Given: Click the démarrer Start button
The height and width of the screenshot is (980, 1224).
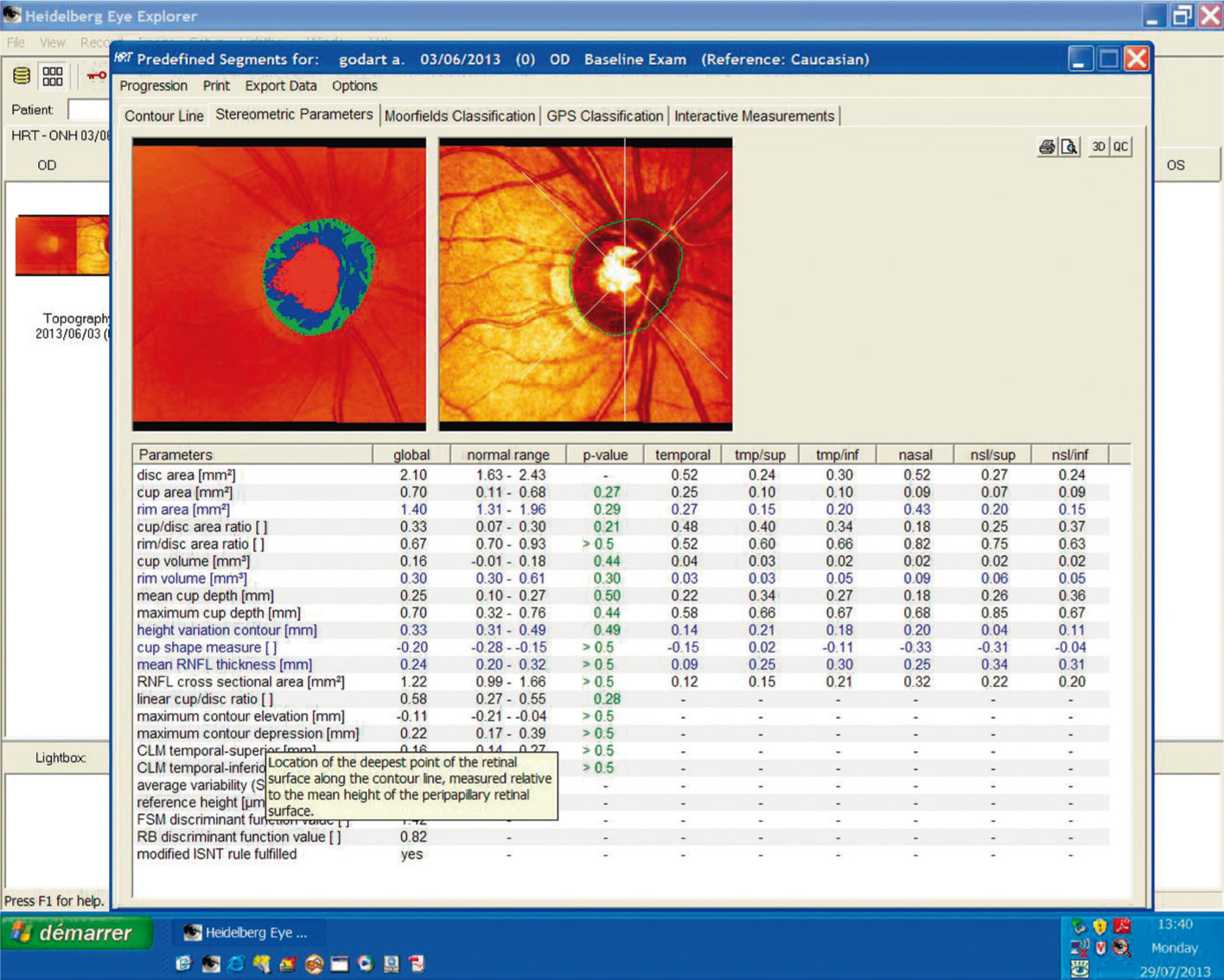Looking at the screenshot, I should click(76, 932).
